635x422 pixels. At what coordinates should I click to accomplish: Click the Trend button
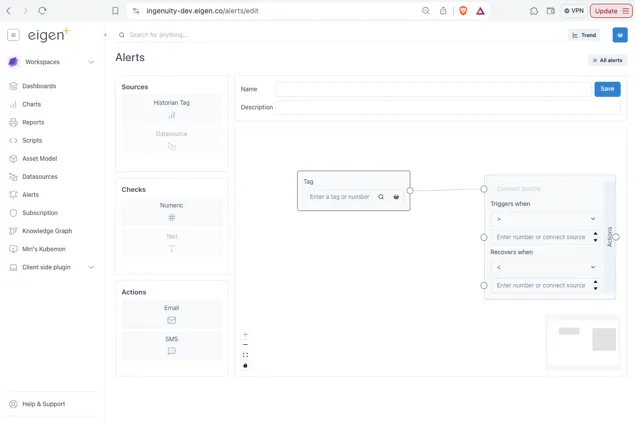pyautogui.click(x=584, y=35)
